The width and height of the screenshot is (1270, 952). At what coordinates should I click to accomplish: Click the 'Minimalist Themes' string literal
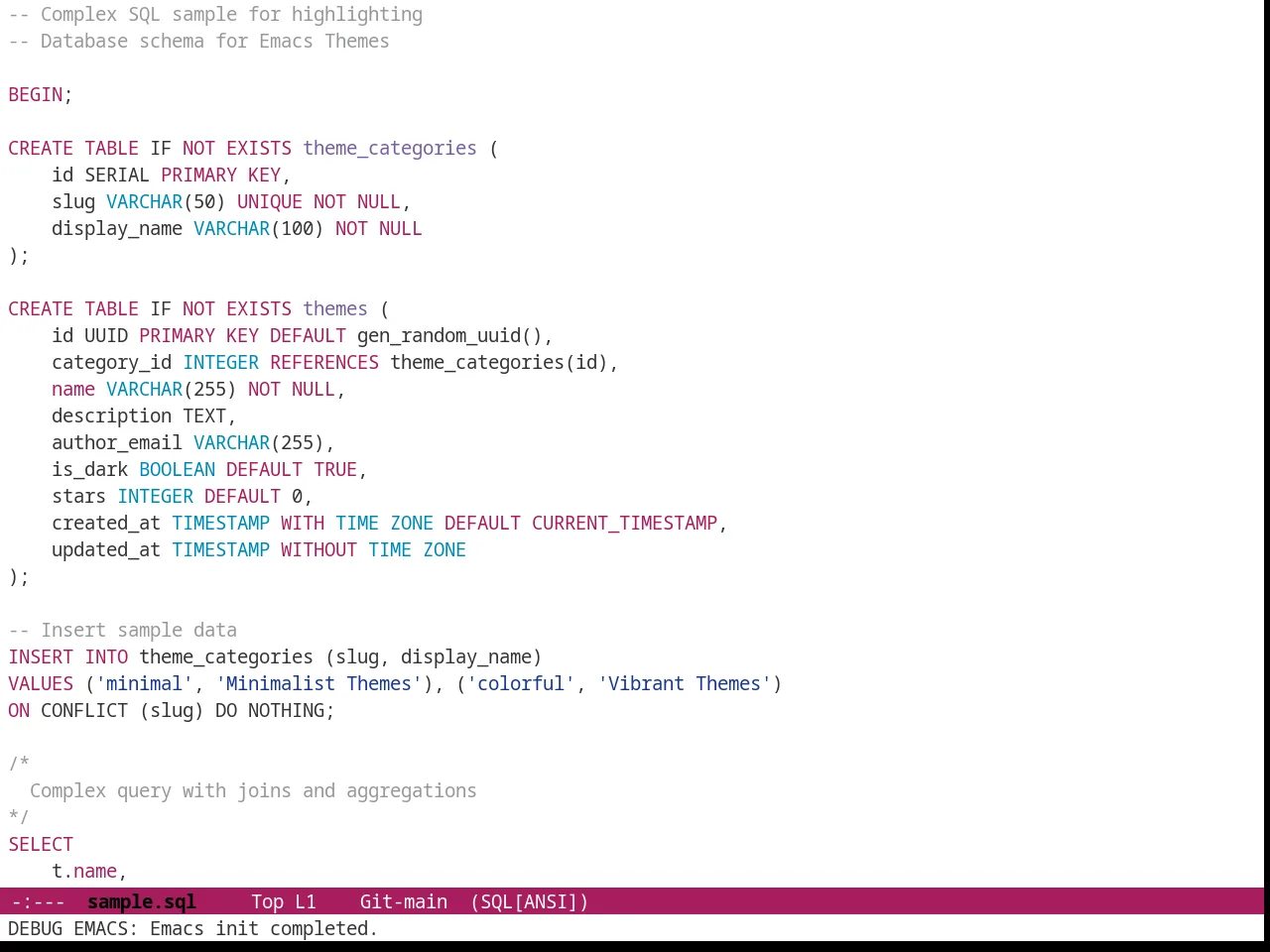pos(318,683)
